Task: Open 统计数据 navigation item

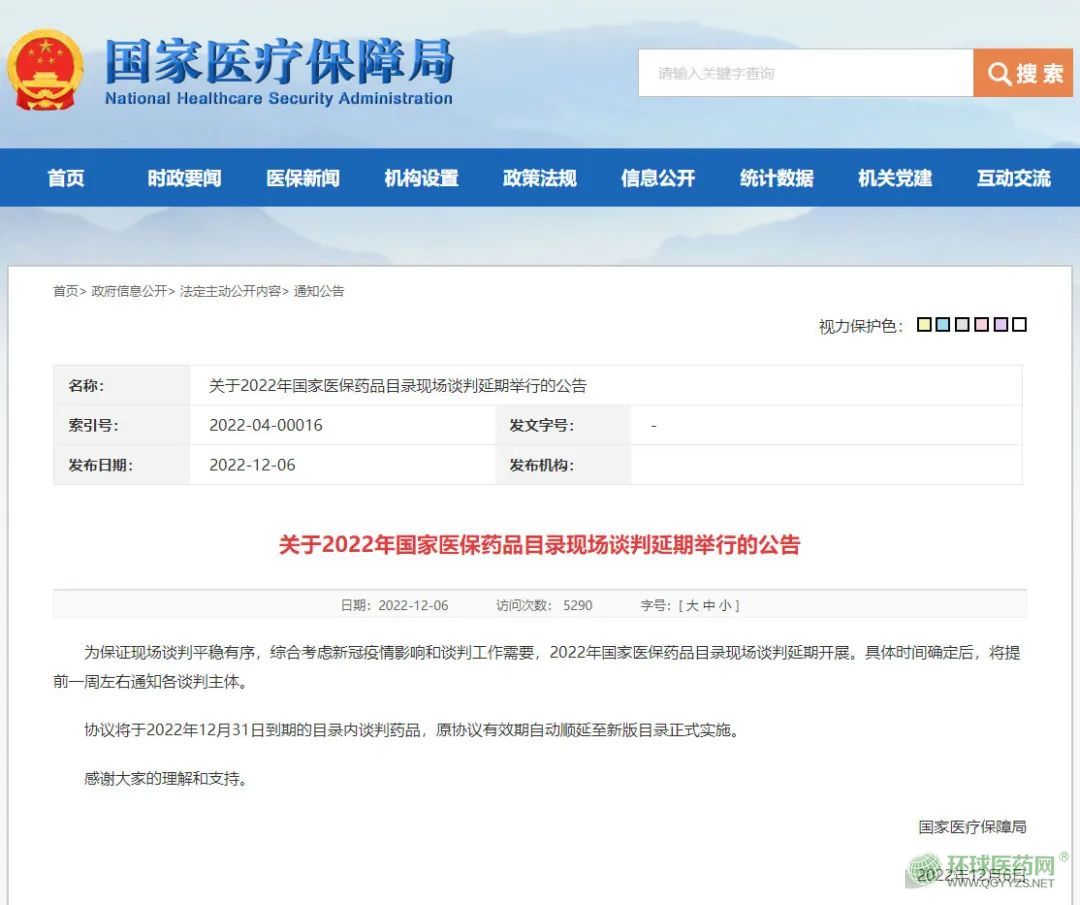Action: [776, 178]
